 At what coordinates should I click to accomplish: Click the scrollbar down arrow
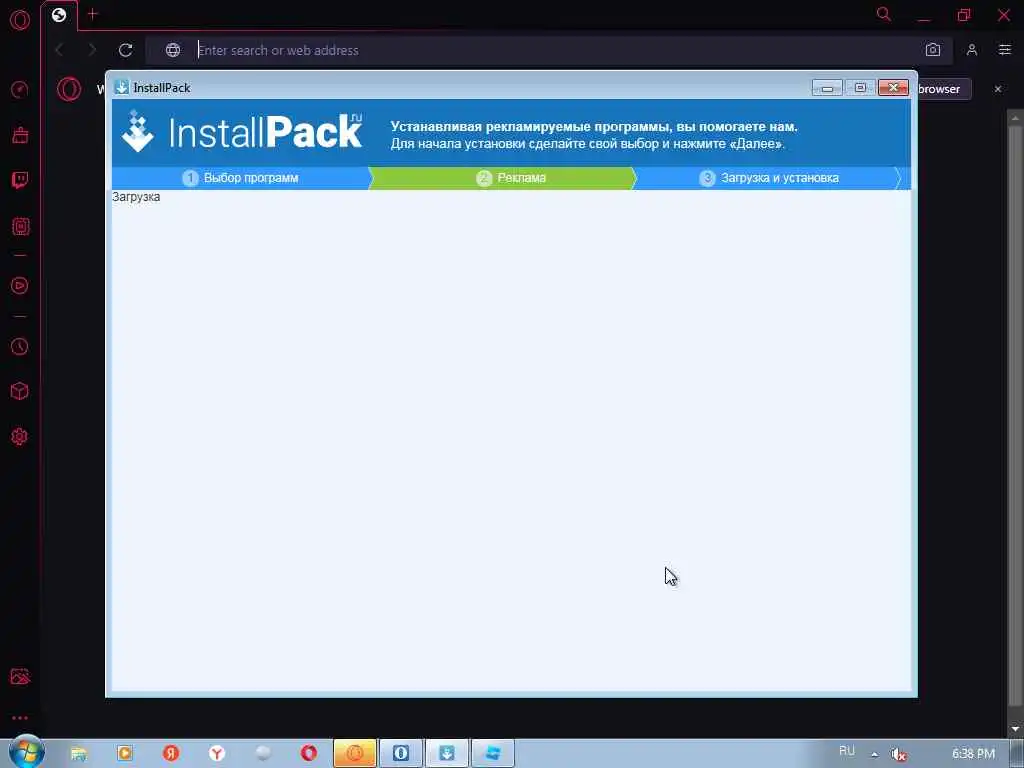(x=1015, y=728)
